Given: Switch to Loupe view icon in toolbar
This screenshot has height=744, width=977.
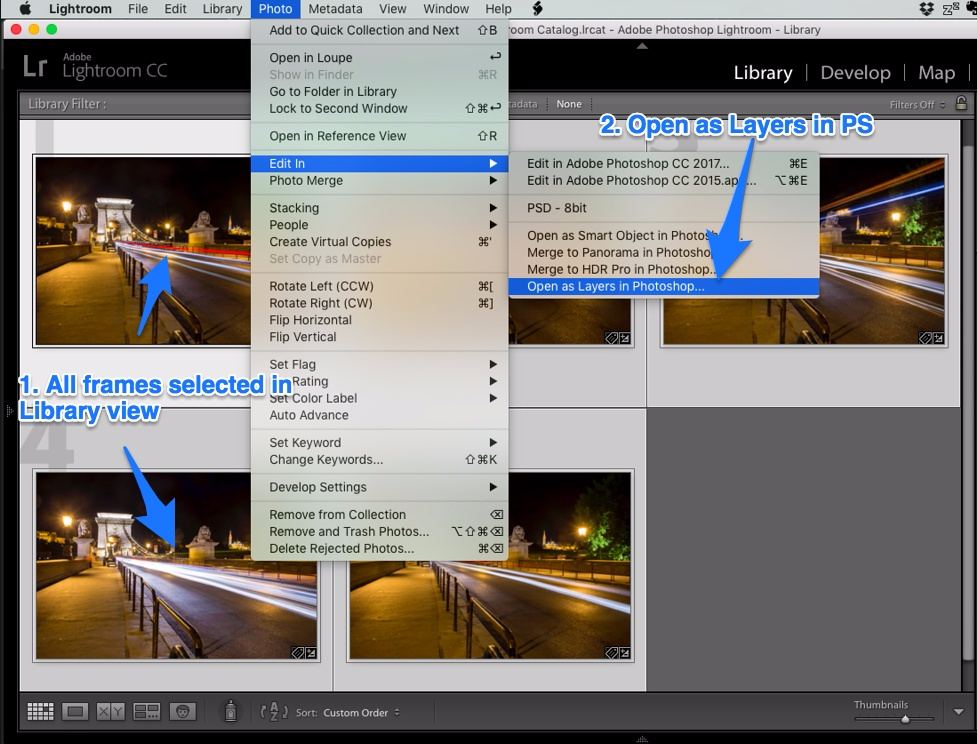Looking at the screenshot, I should coord(75,711).
